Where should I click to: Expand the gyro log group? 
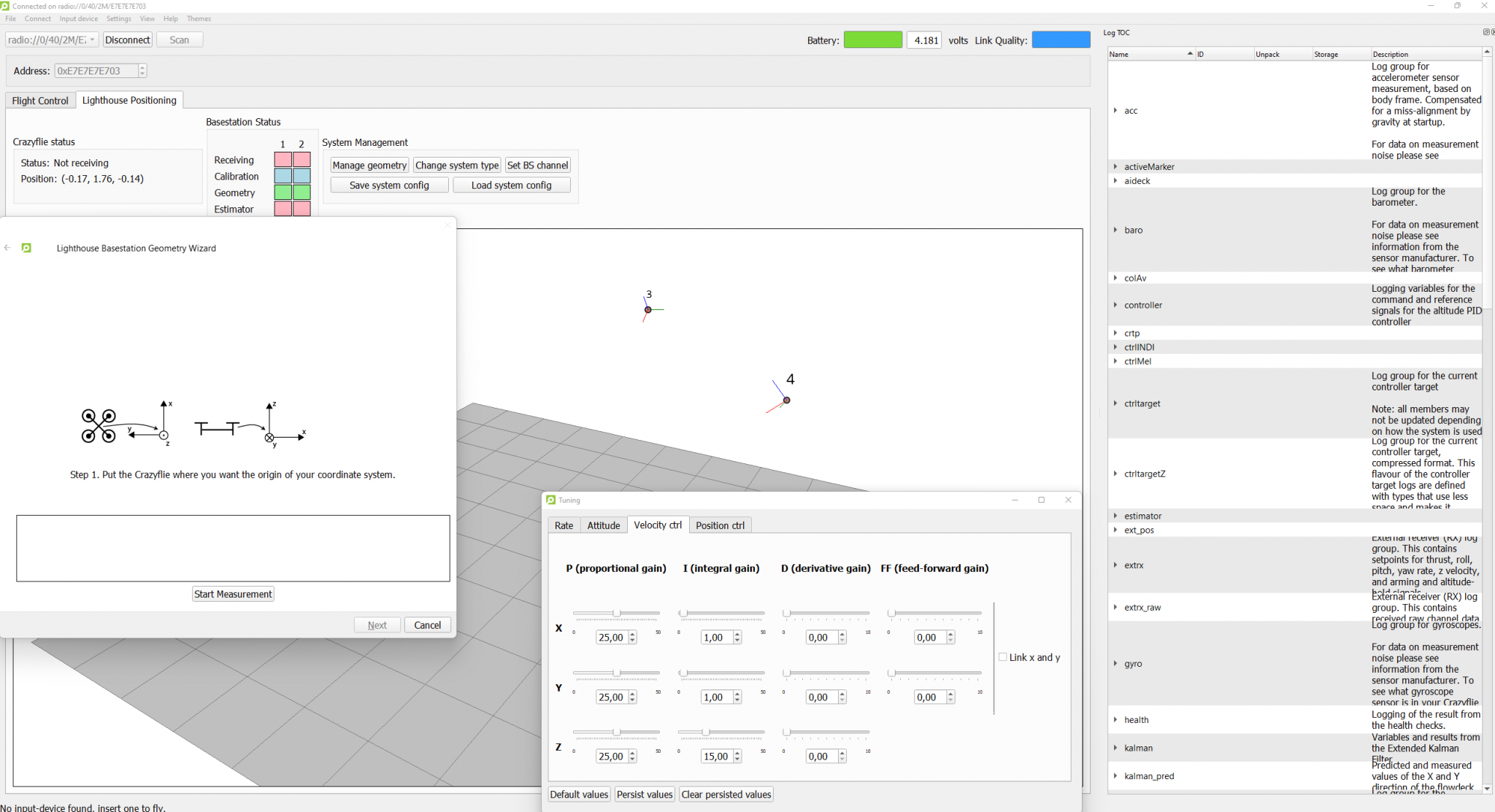[1115, 664]
